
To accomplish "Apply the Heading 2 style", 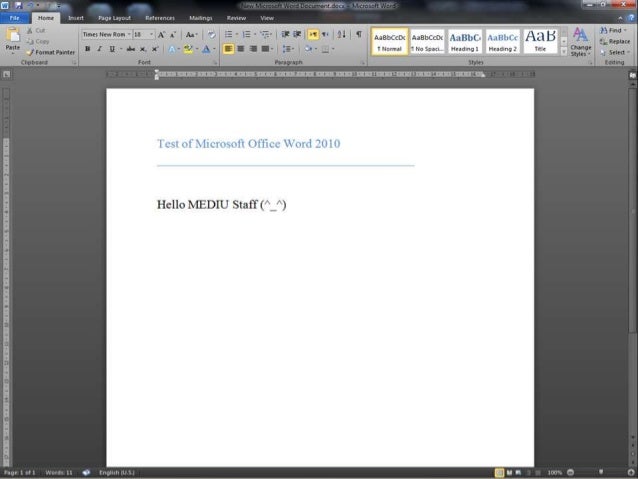I will click(x=503, y=42).
